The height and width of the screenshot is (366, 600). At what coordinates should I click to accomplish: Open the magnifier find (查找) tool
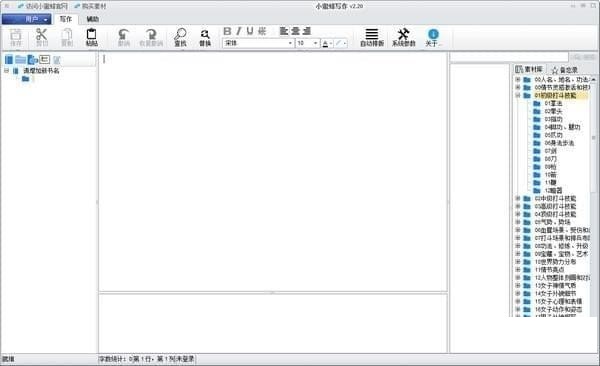click(x=180, y=37)
